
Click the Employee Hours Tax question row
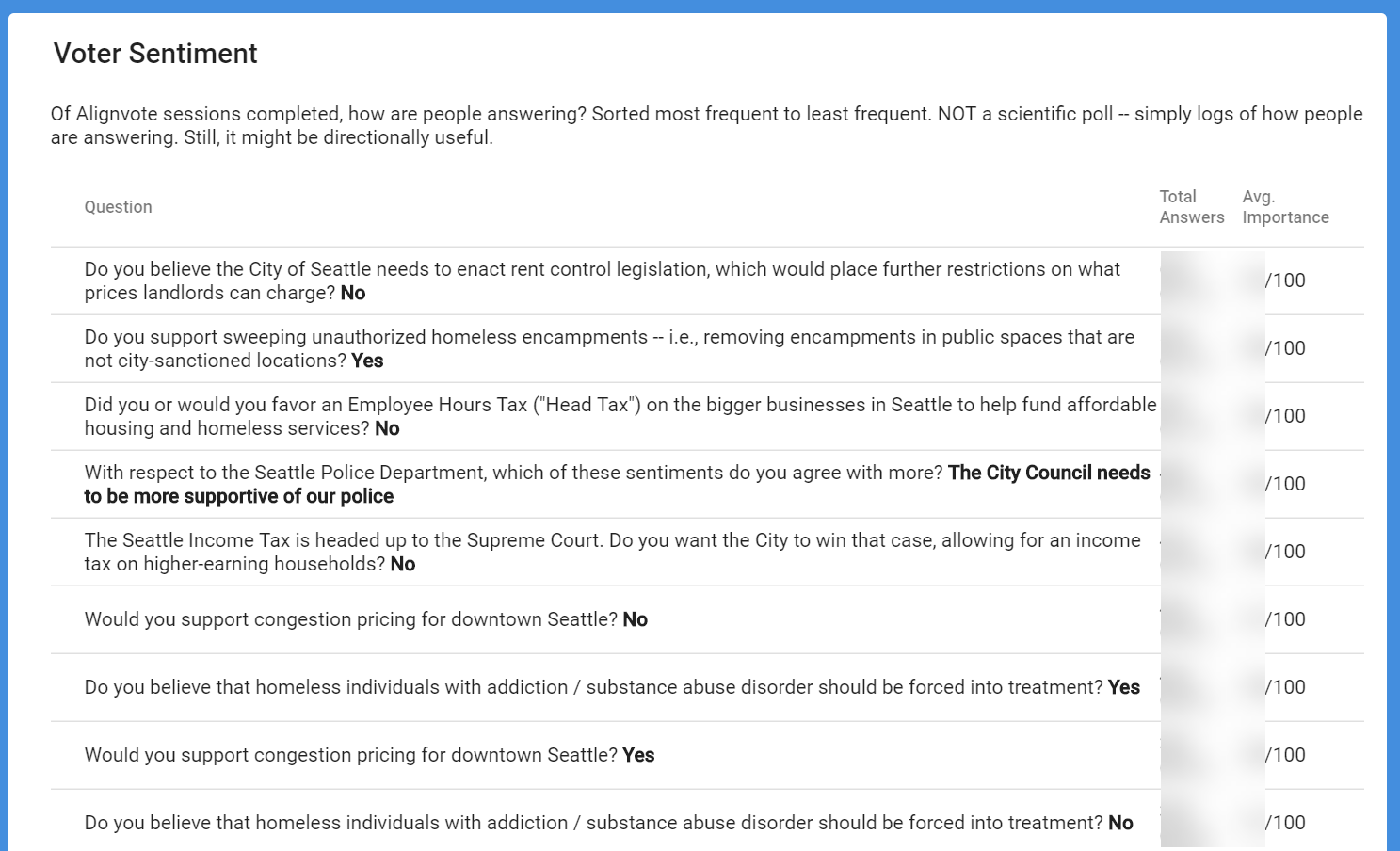click(x=620, y=416)
